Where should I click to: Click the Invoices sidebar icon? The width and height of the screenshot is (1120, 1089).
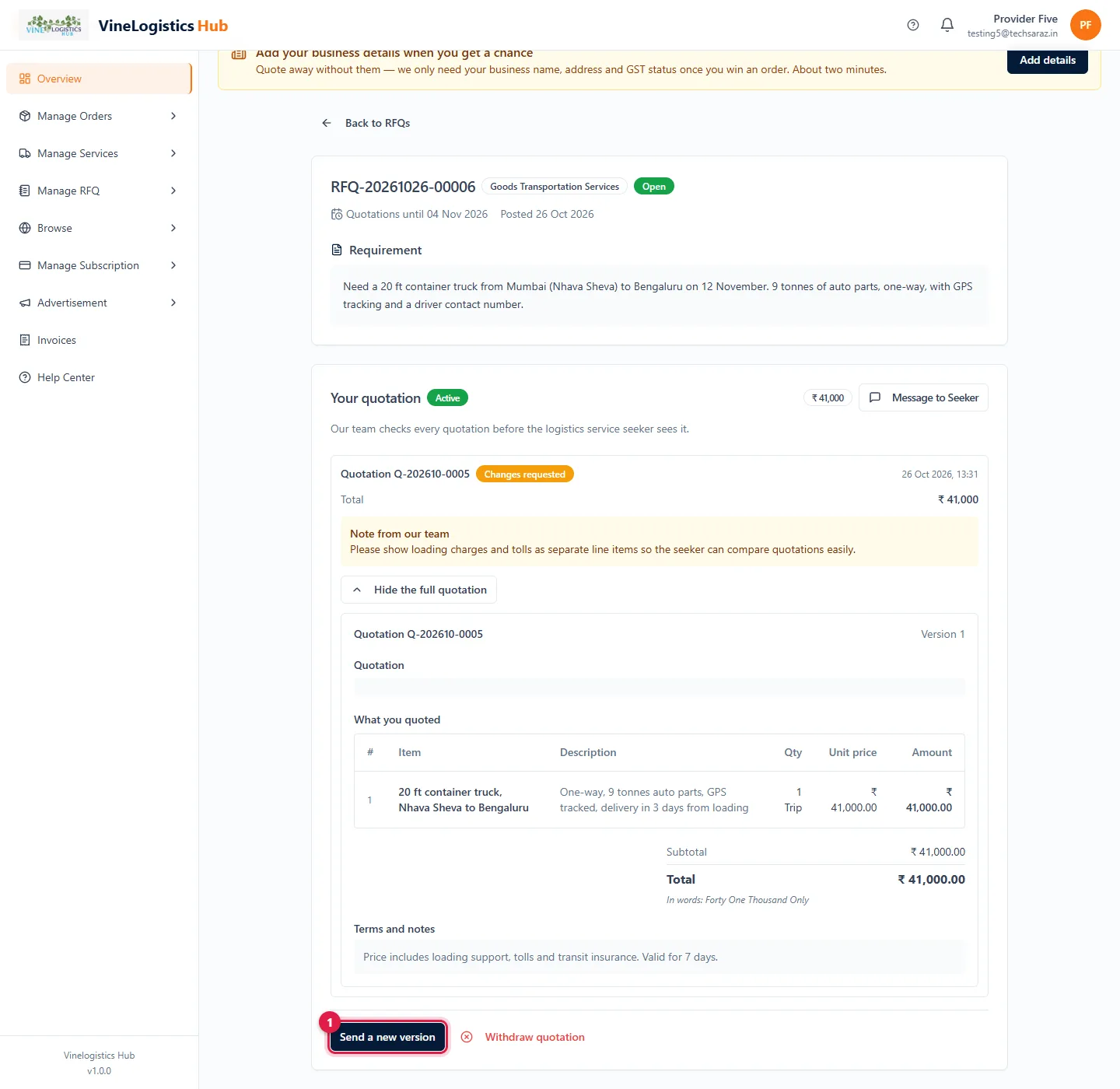coord(25,340)
